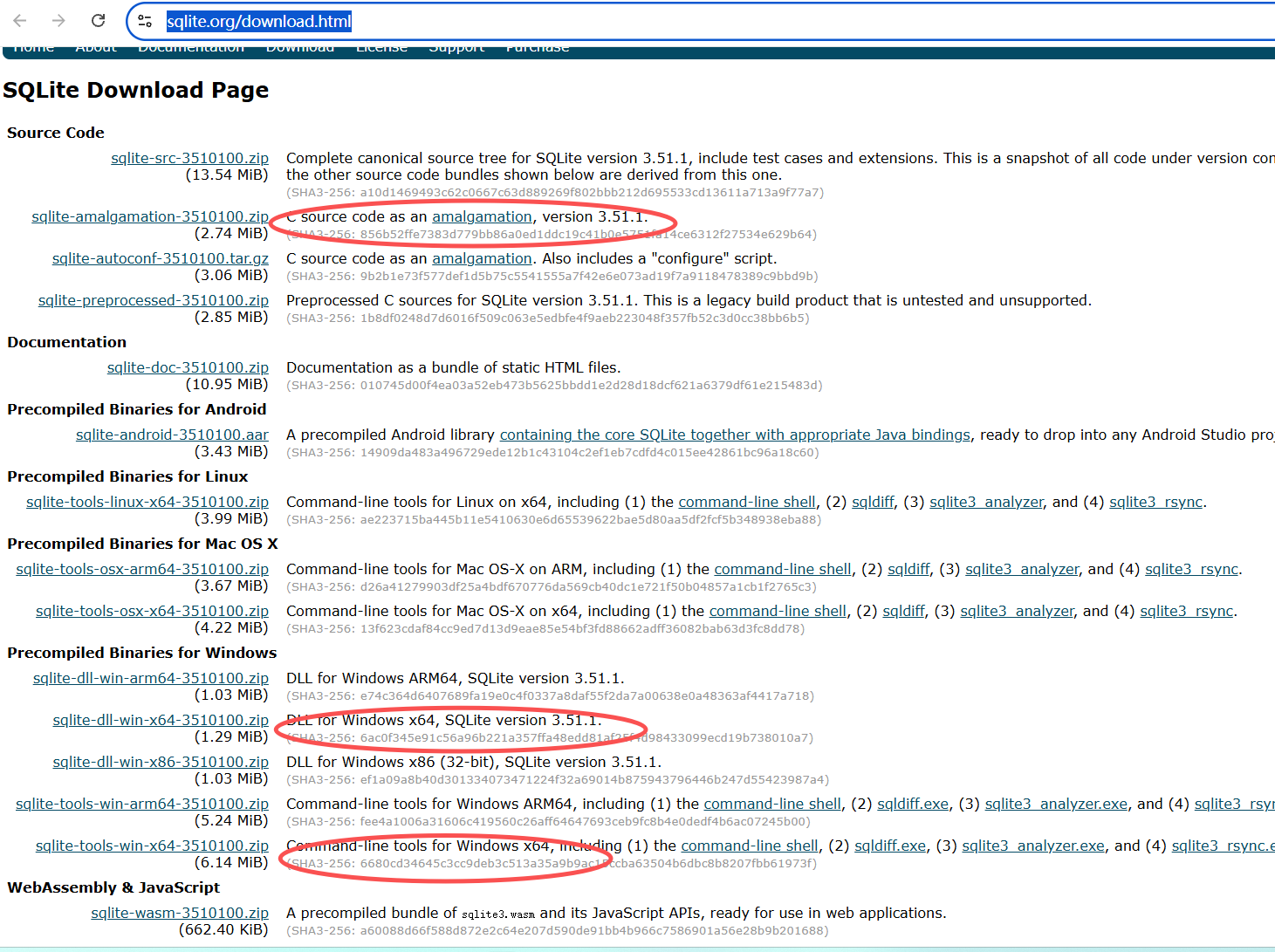Click SHA3-256 hash starting with a60088d66f58

tap(558, 931)
